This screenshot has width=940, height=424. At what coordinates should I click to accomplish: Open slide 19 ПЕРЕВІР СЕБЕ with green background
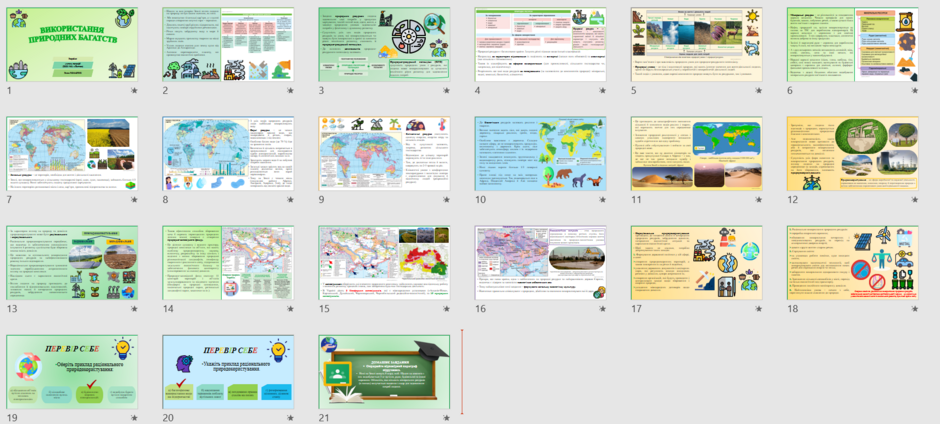(x=72, y=372)
